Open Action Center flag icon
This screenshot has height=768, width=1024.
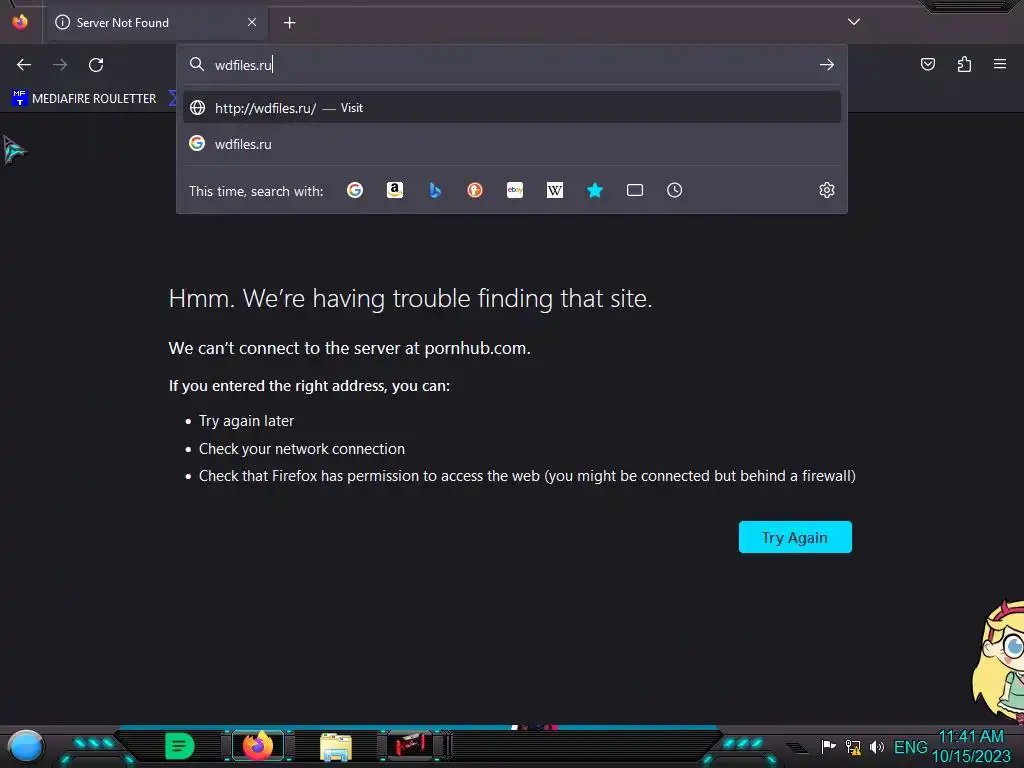(x=828, y=746)
